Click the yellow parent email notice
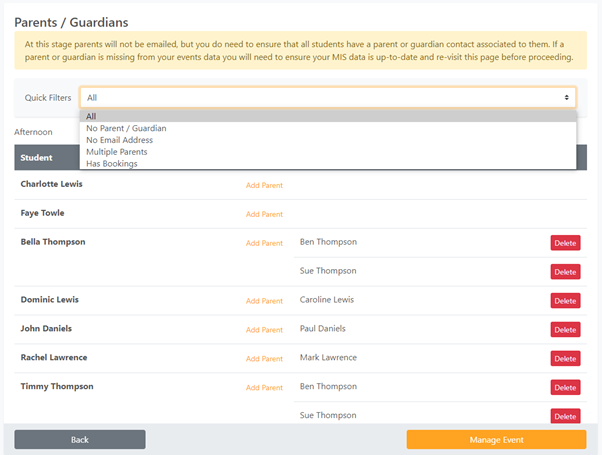 click(301, 50)
